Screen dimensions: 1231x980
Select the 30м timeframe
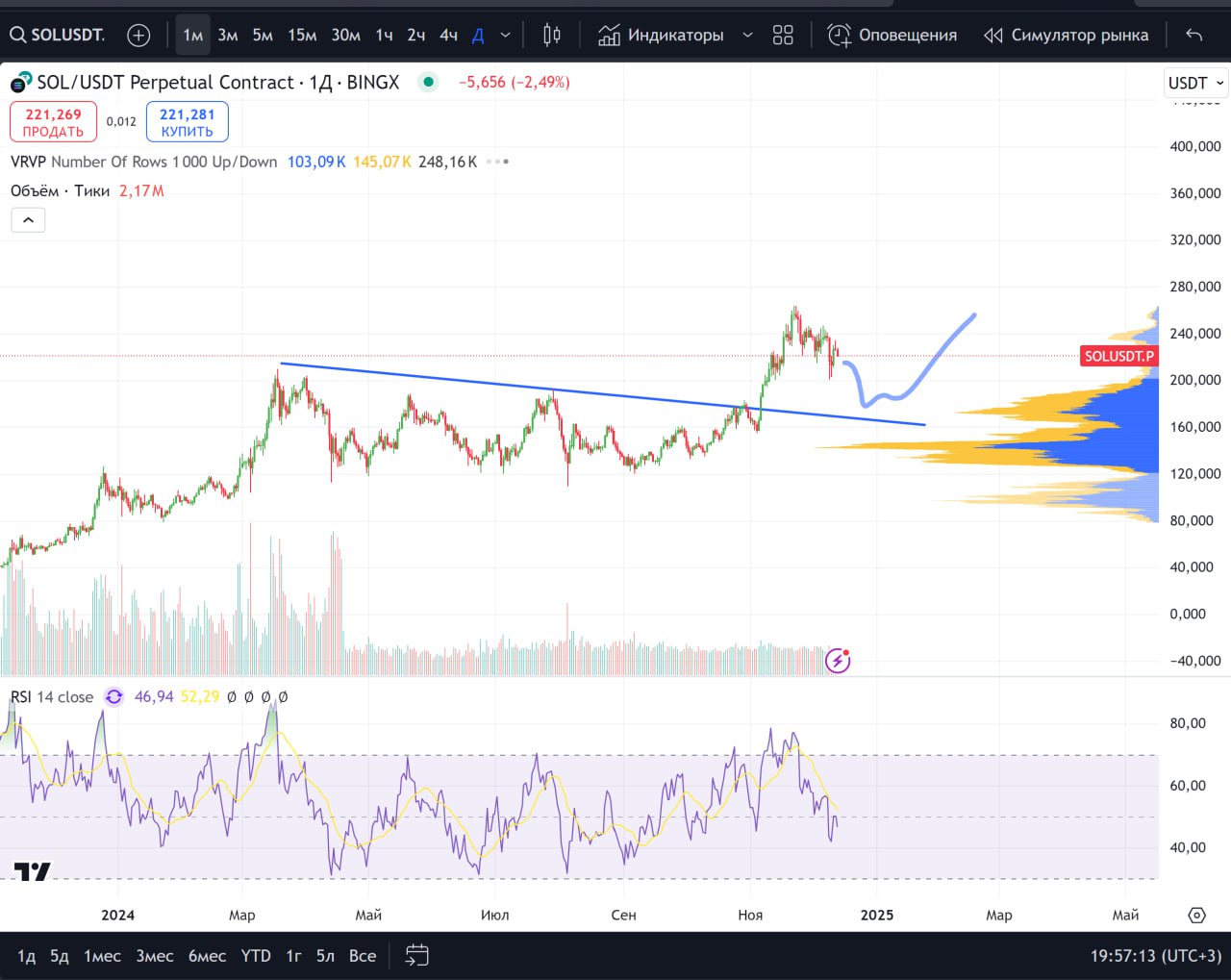345,36
